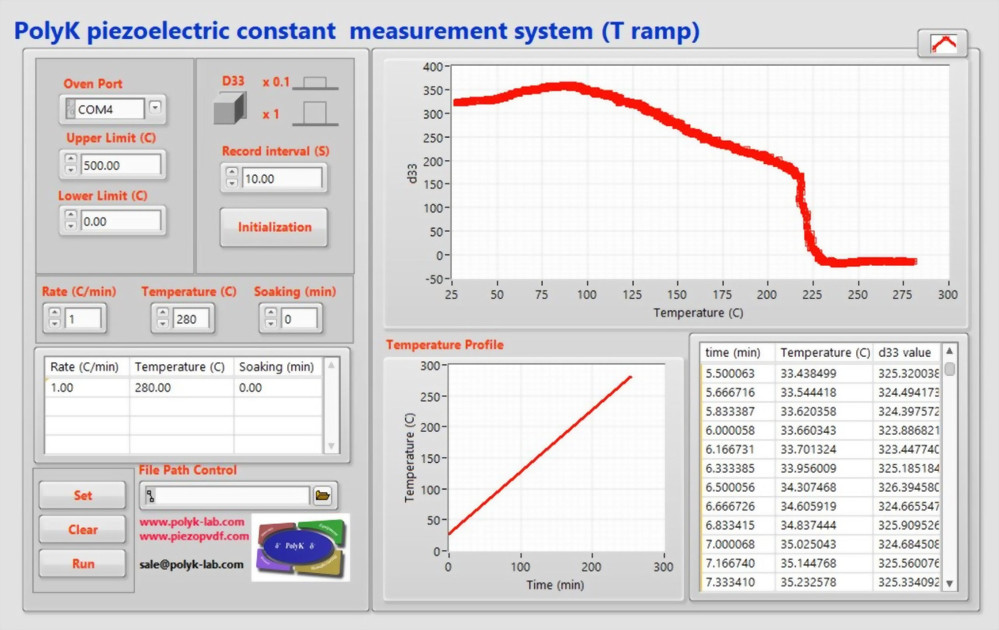Viewport: 999px width, 630px height.
Task: Click the data table scroll down arrow
Action: (949, 583)
